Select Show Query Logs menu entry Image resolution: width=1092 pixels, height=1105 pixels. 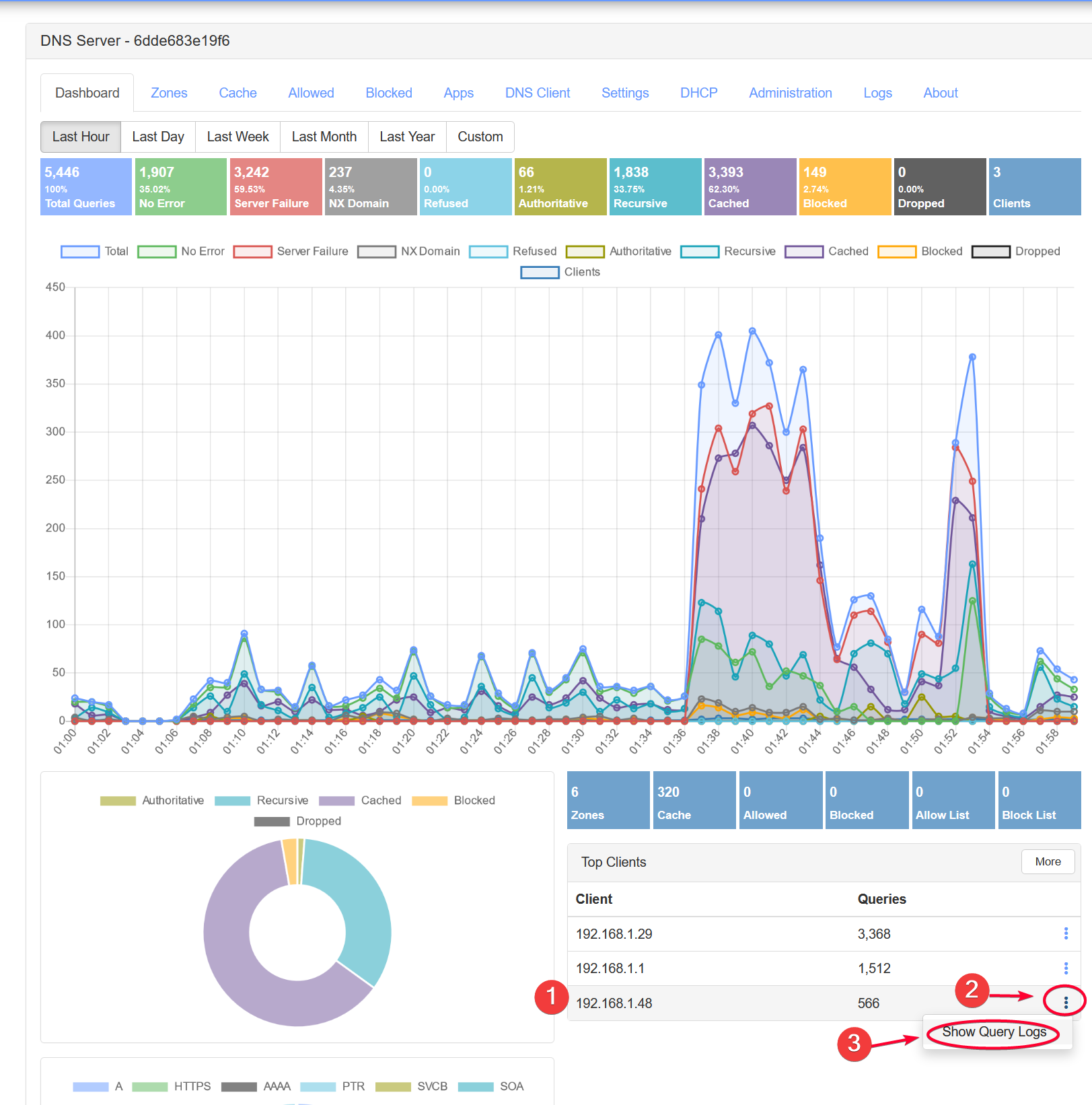994,1032
